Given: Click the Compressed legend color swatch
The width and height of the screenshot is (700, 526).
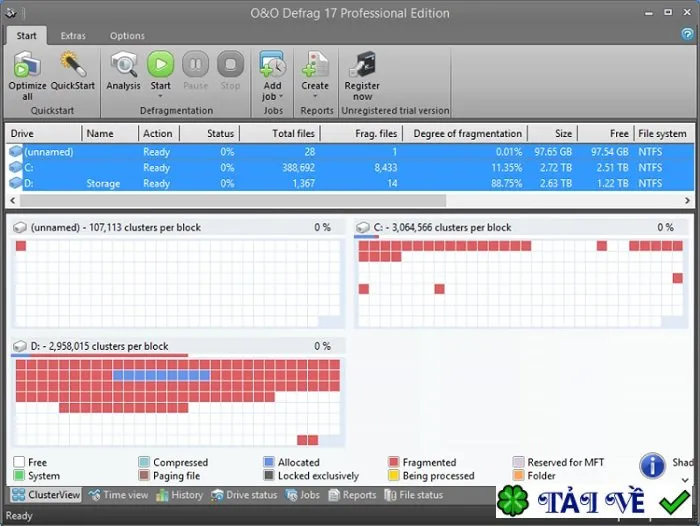Looking at the screenshot, I should pos(144,462).
